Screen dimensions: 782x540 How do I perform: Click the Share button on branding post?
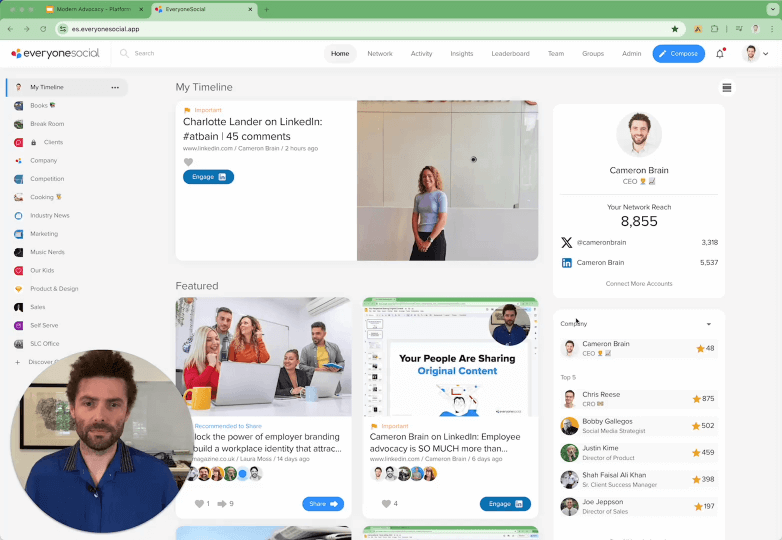[x=323, y=504]
